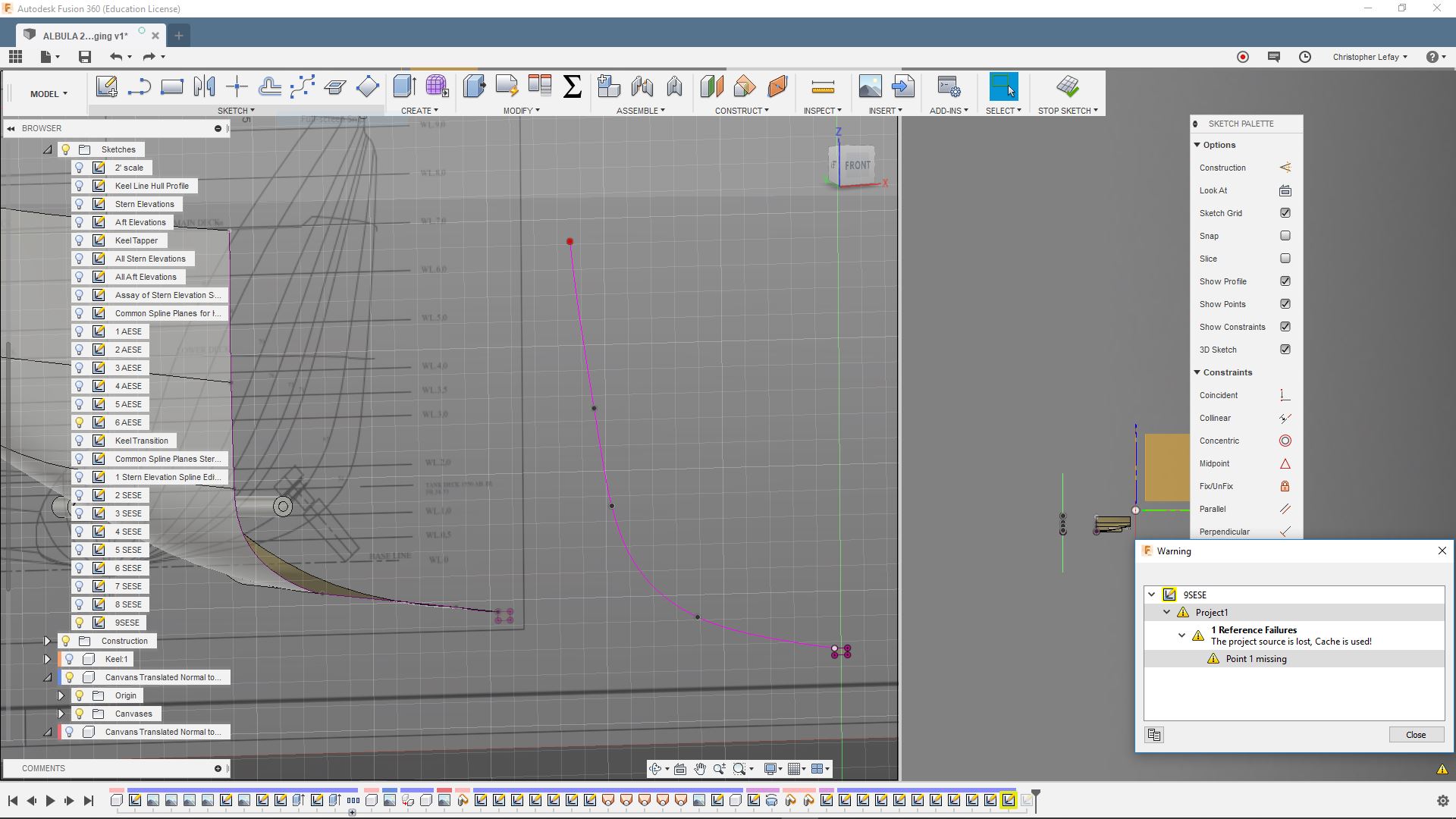Image resolution: width=1456 pixels, height=819 pixels.
Task: Click the Play button in the timeline controls
Action: coord(50,800)
